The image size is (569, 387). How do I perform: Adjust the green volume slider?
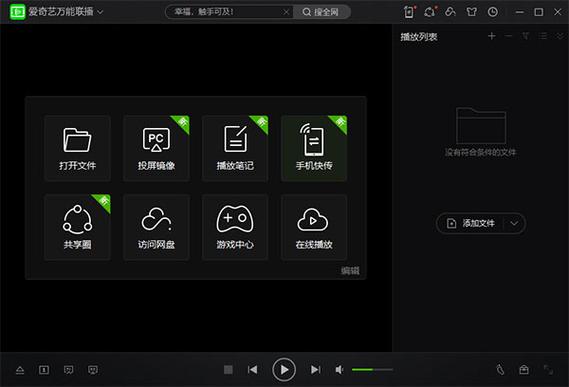point(372,370)
